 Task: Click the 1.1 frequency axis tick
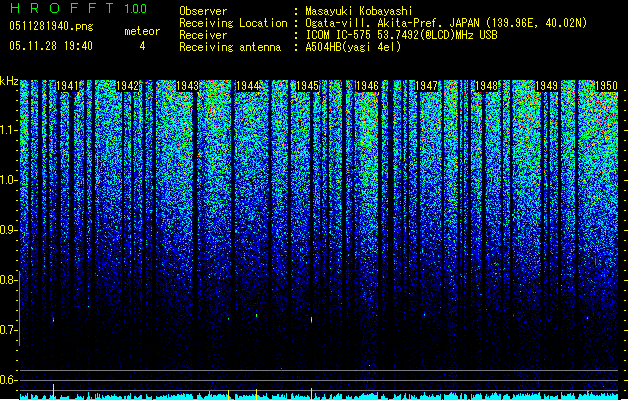(9, 130)
